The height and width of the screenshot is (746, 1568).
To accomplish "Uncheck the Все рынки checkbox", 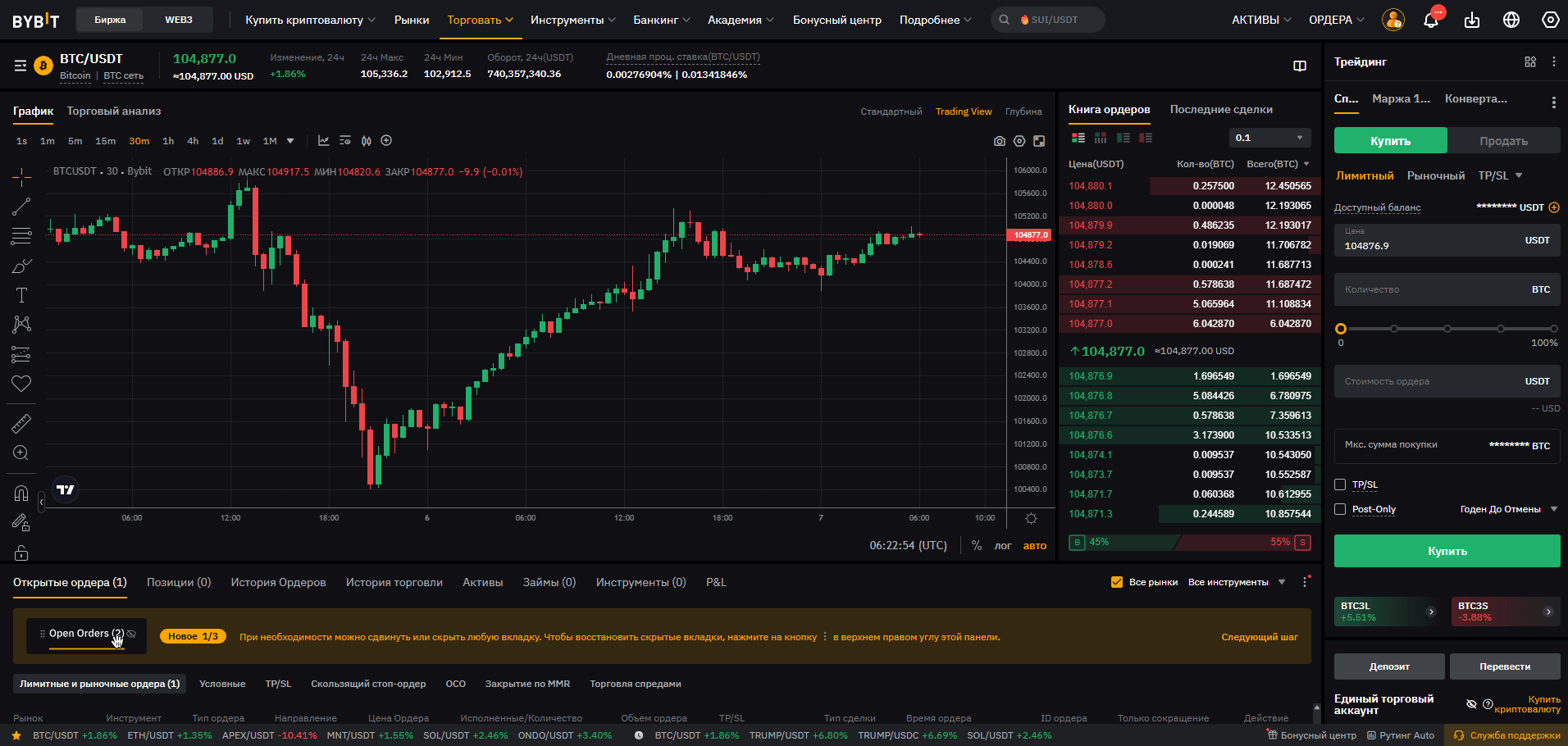I will coord(1116,582).
